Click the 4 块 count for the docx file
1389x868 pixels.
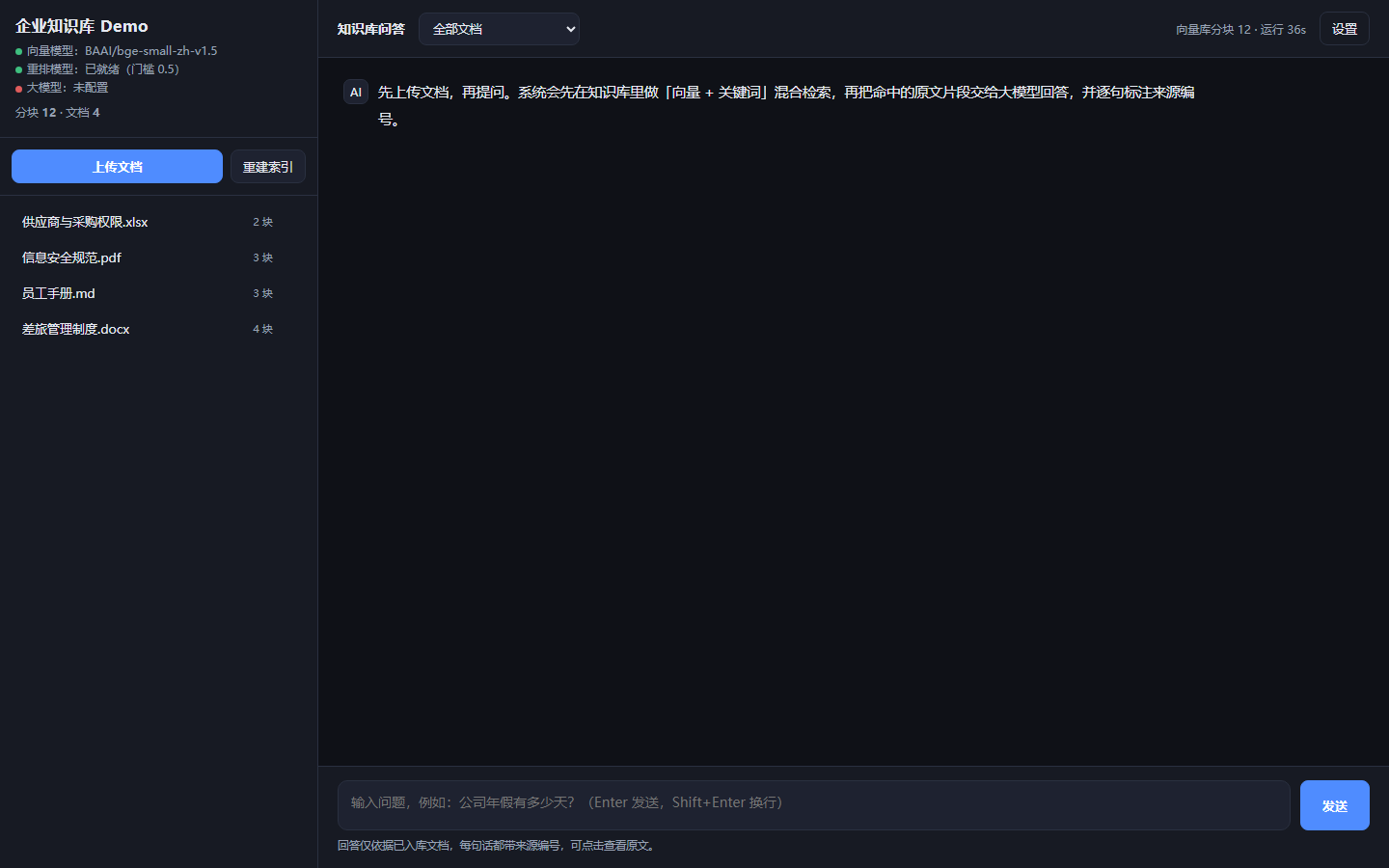pos(263,329)
